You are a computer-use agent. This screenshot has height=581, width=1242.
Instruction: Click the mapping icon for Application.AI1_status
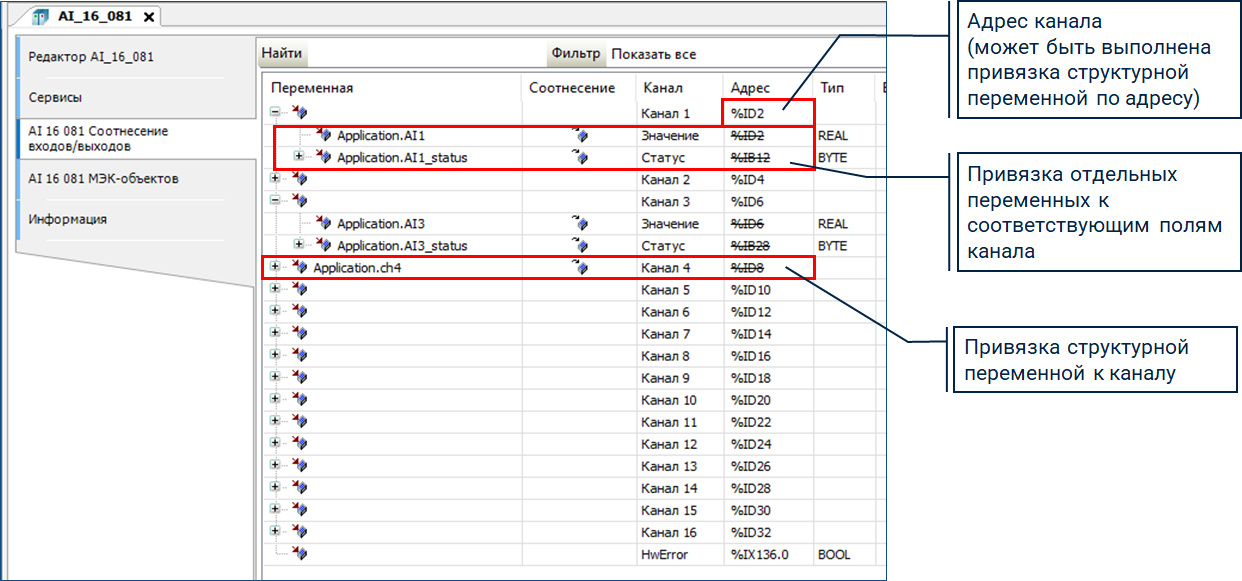(580, 157)
